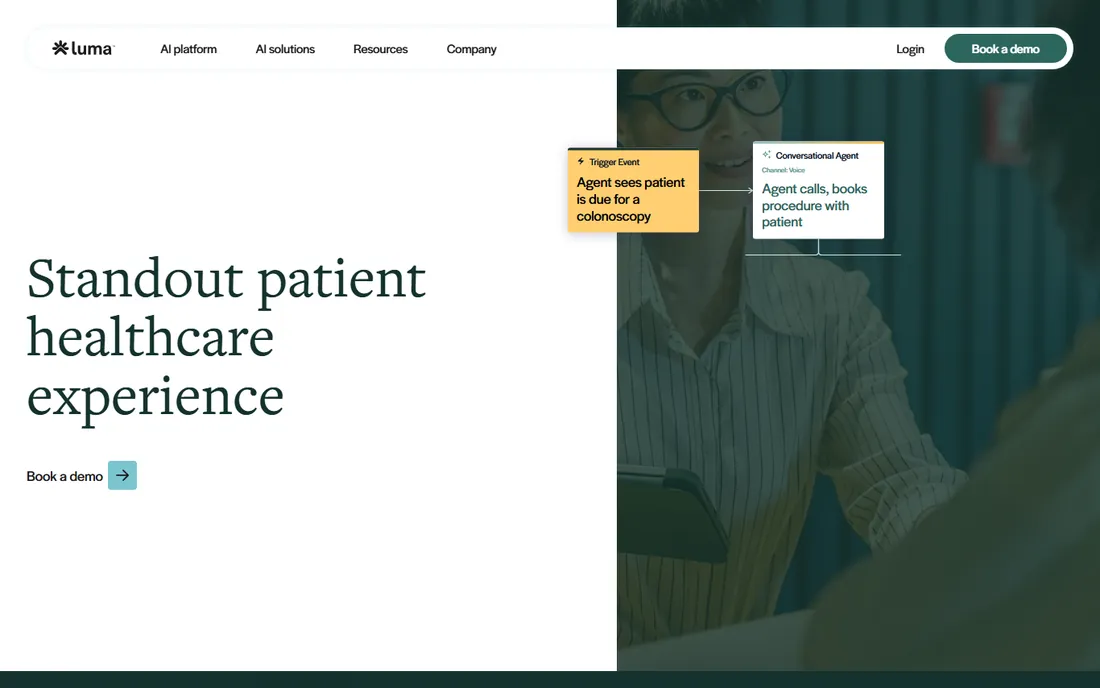Click 'Channel: Voice' label
Screen dimensions: 1100x688
(783, 170)
